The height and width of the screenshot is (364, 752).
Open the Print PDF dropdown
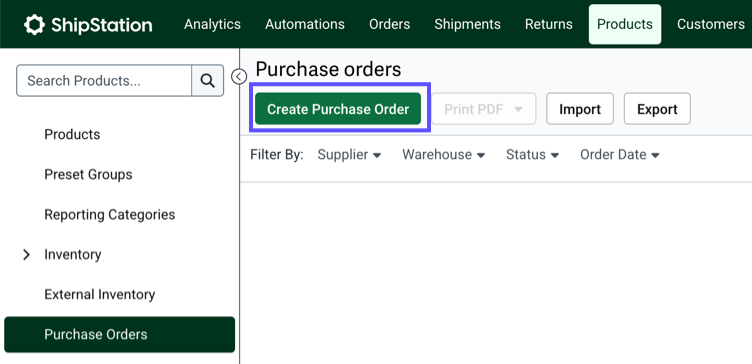(x=483, y=109)
